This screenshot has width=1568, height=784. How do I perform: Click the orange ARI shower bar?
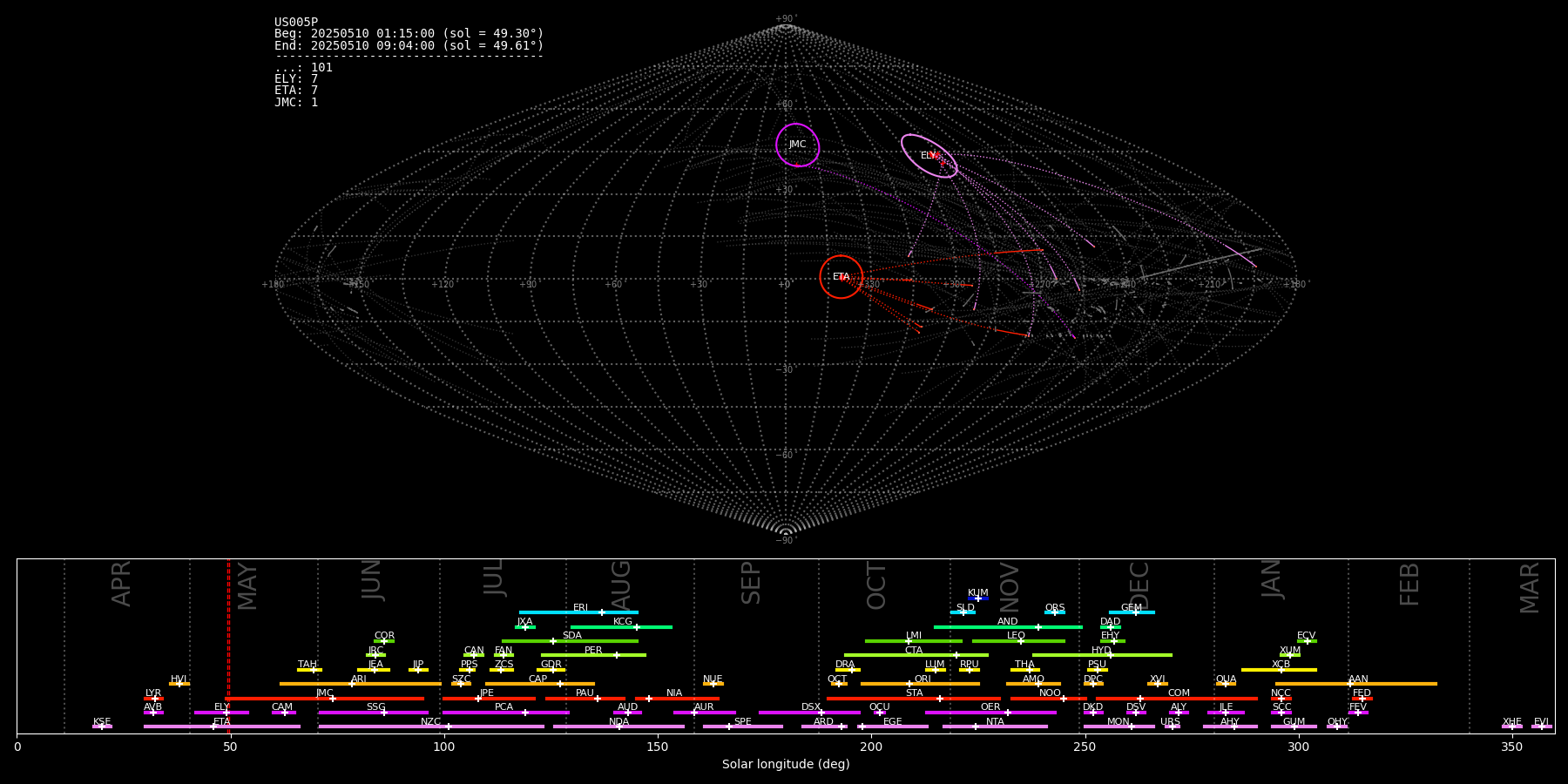pos(361,684)
